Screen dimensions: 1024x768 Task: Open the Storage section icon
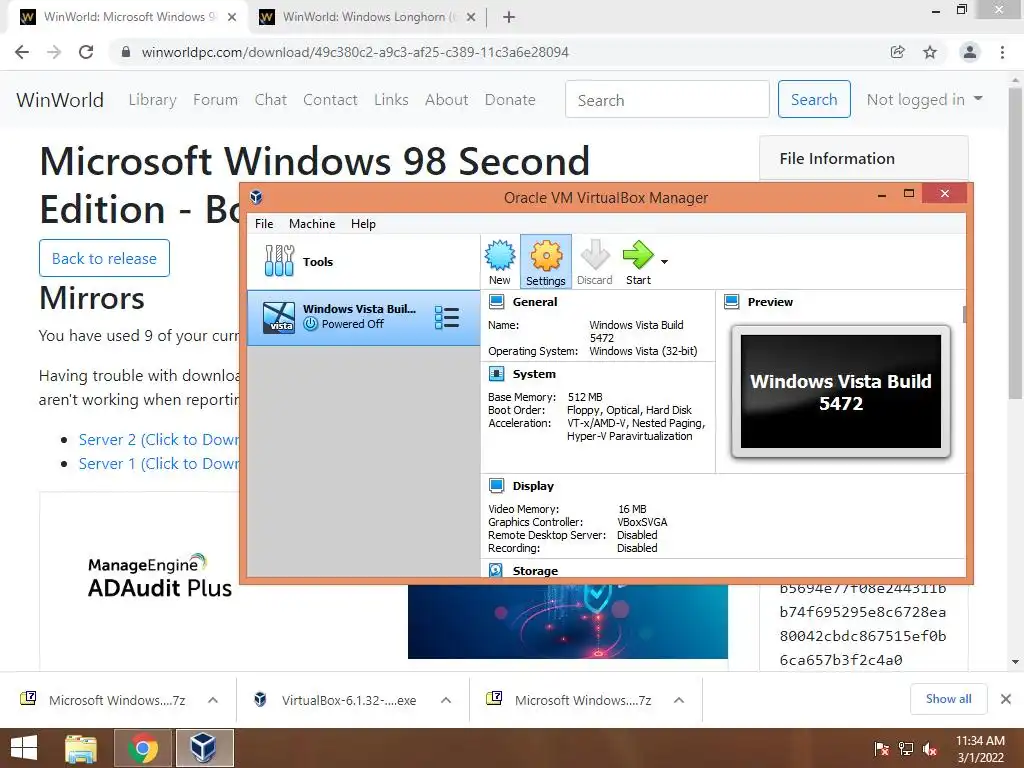click(x=496, y=570)
